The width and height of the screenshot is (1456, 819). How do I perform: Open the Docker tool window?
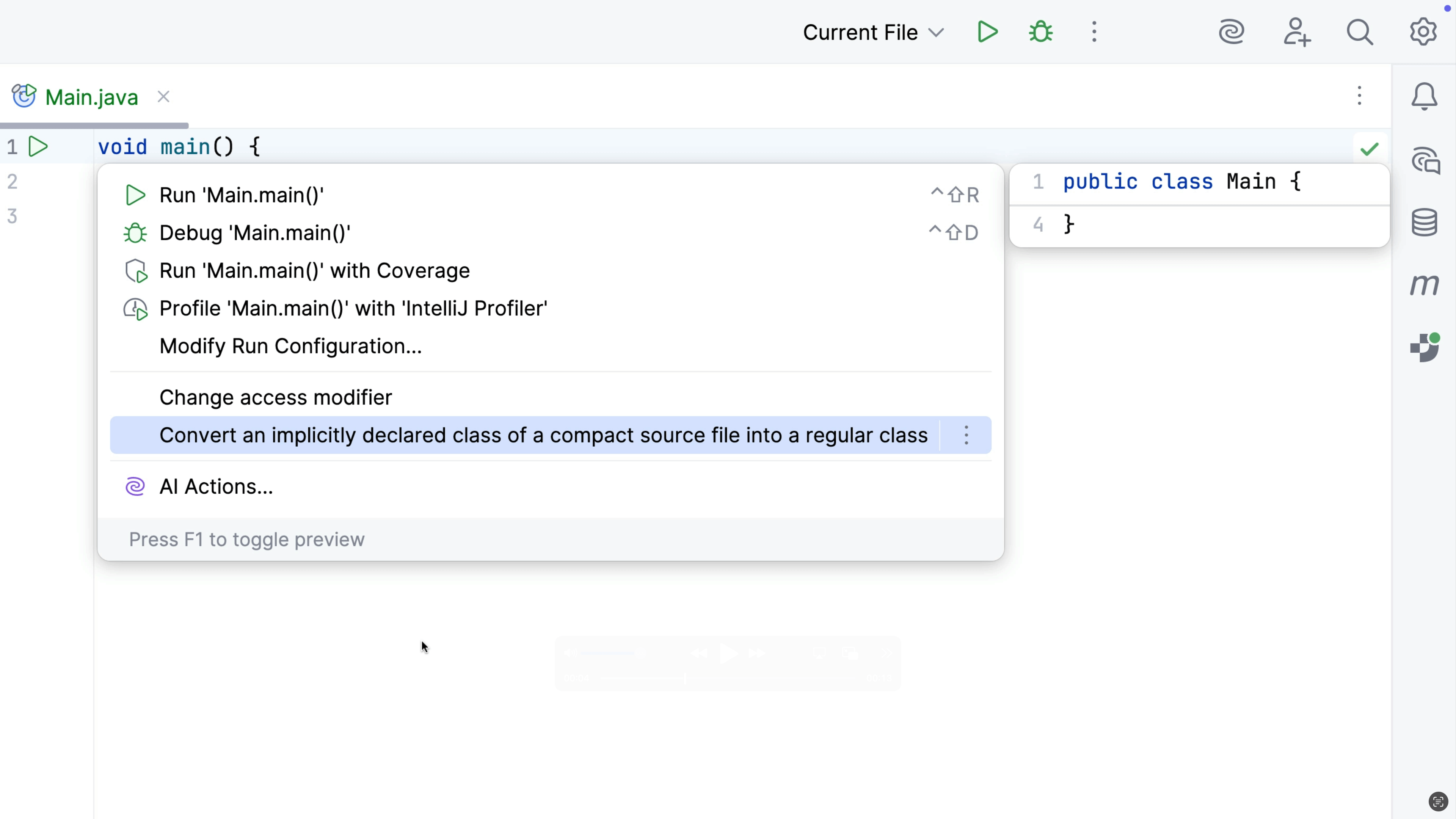coord(1425,348)
